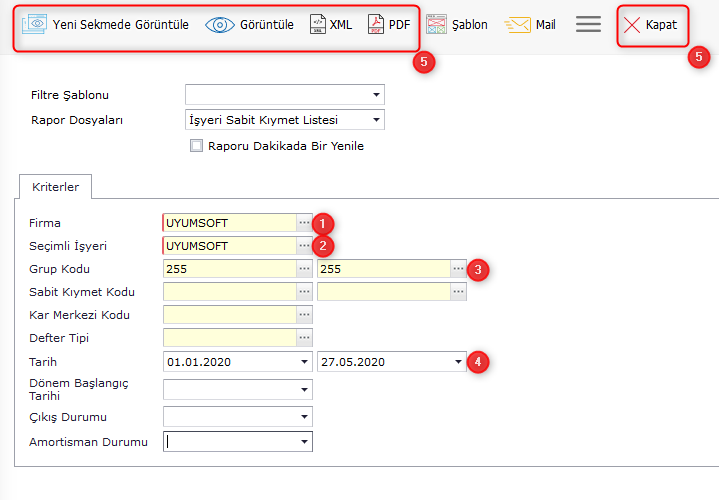Click the Defter Tipi lookup ellipsis button
Screen dimensions: 719x500
click(304, 338)
